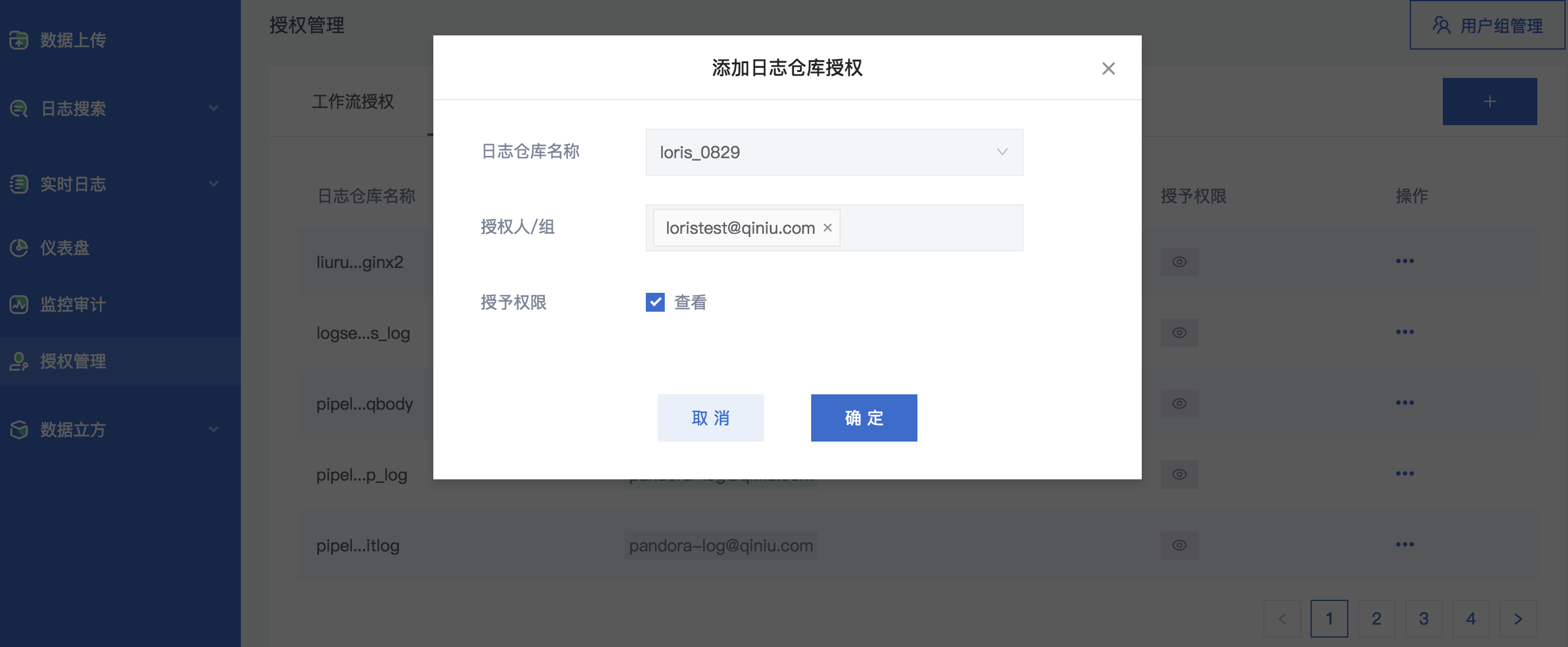The height and width of the screenshot is (647, 1568).
Task: Click eye permission icon for pipel...itlog row
Action: coord(1179,545)
